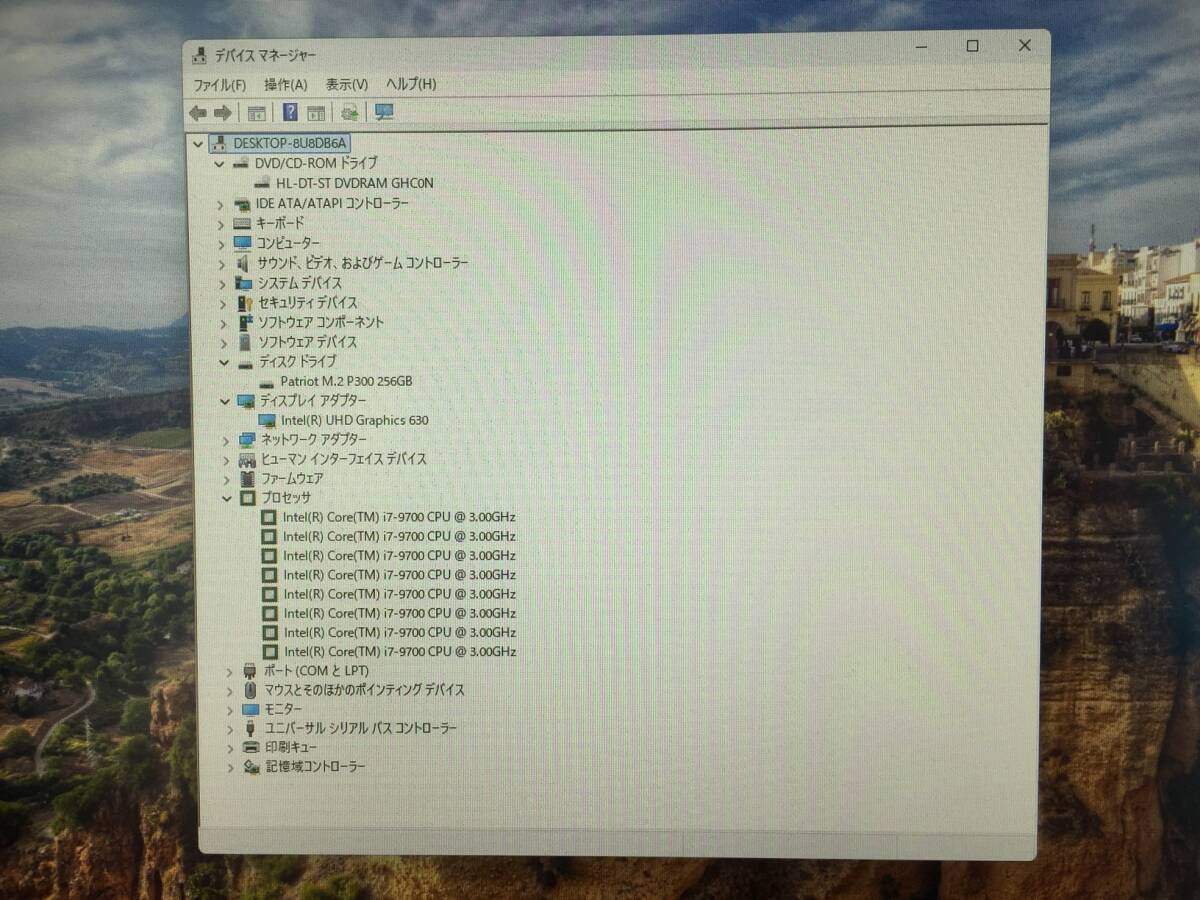
Task: Select the Patriot M.2 P300 256GB disk
Action: (x=346, y=381)
